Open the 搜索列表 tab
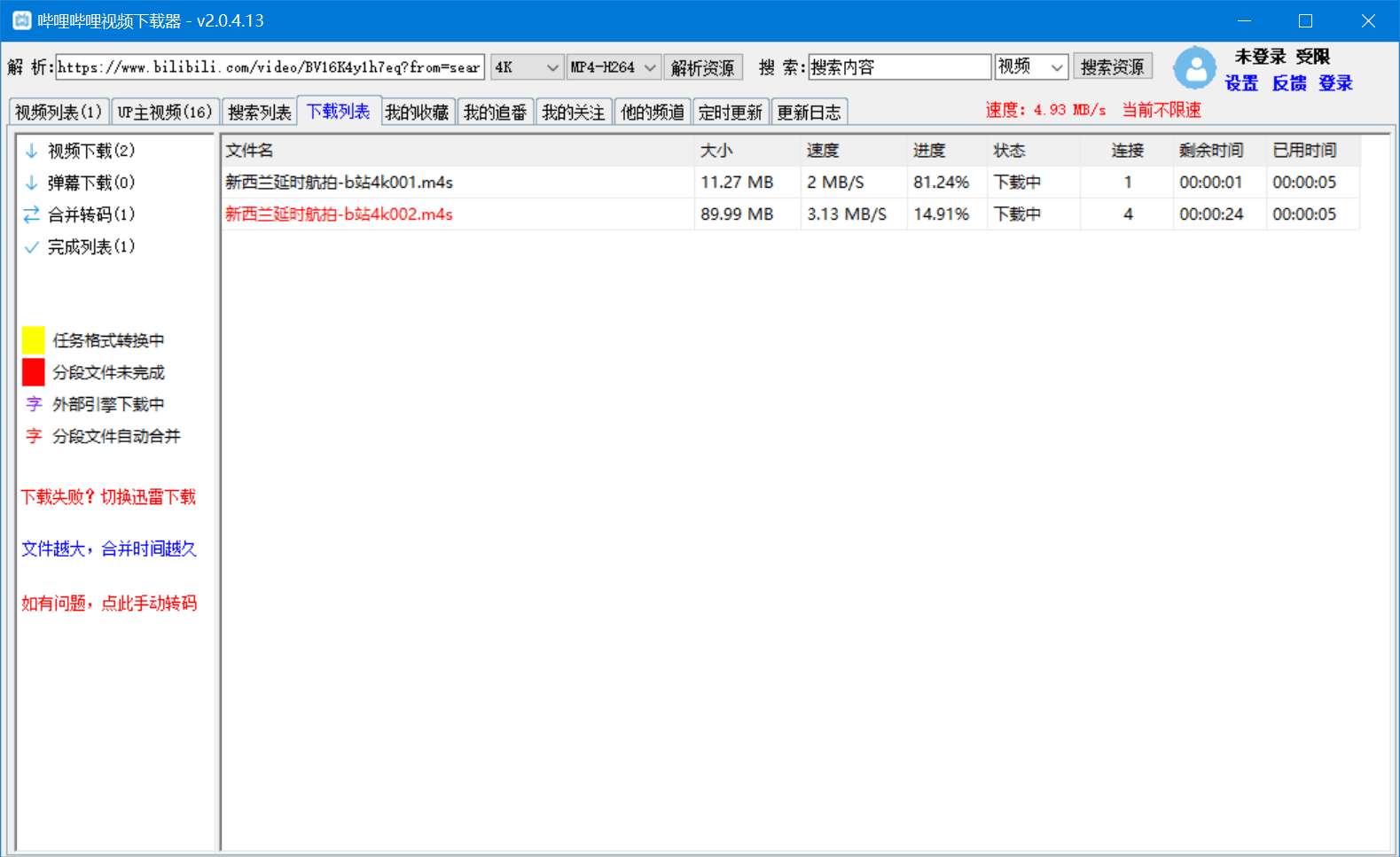The height and width of the screenshot is (857, 1400). [259, 113]
